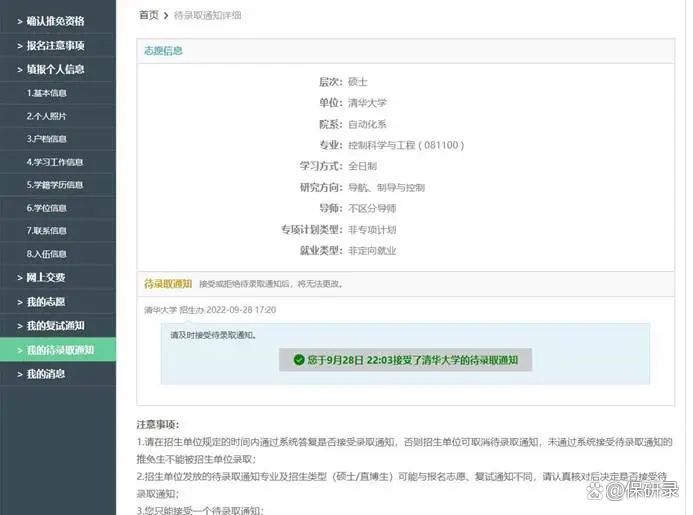Open 我的消息 sidebar item
693x515 pixels.
[46, 374]
